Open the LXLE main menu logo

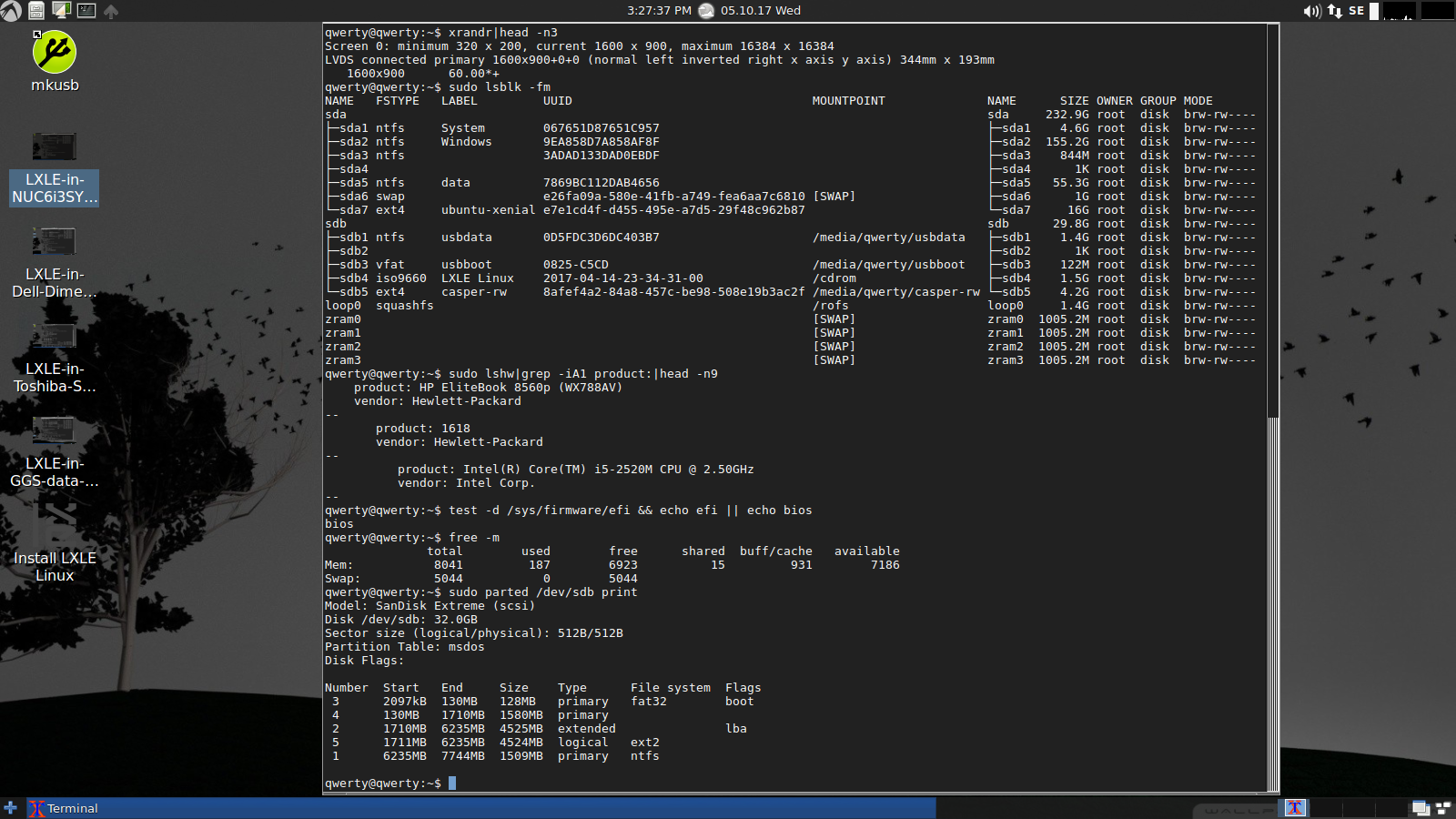[10, 11]
